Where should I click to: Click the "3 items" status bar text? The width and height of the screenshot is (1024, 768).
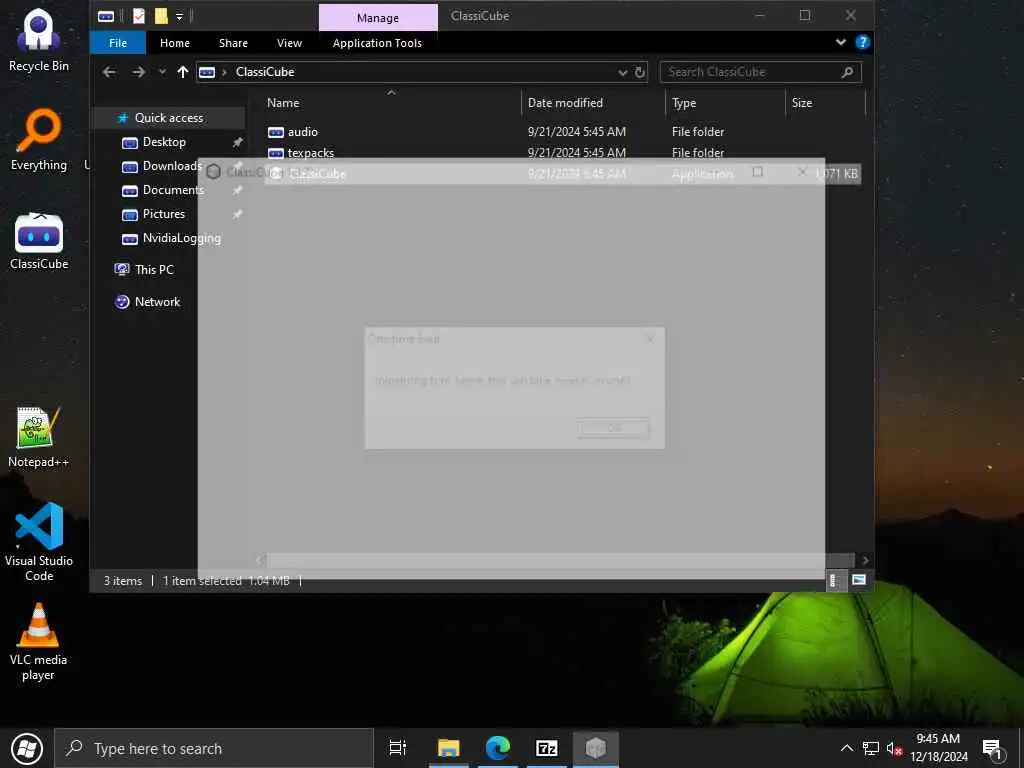click(x=123, y=581)
